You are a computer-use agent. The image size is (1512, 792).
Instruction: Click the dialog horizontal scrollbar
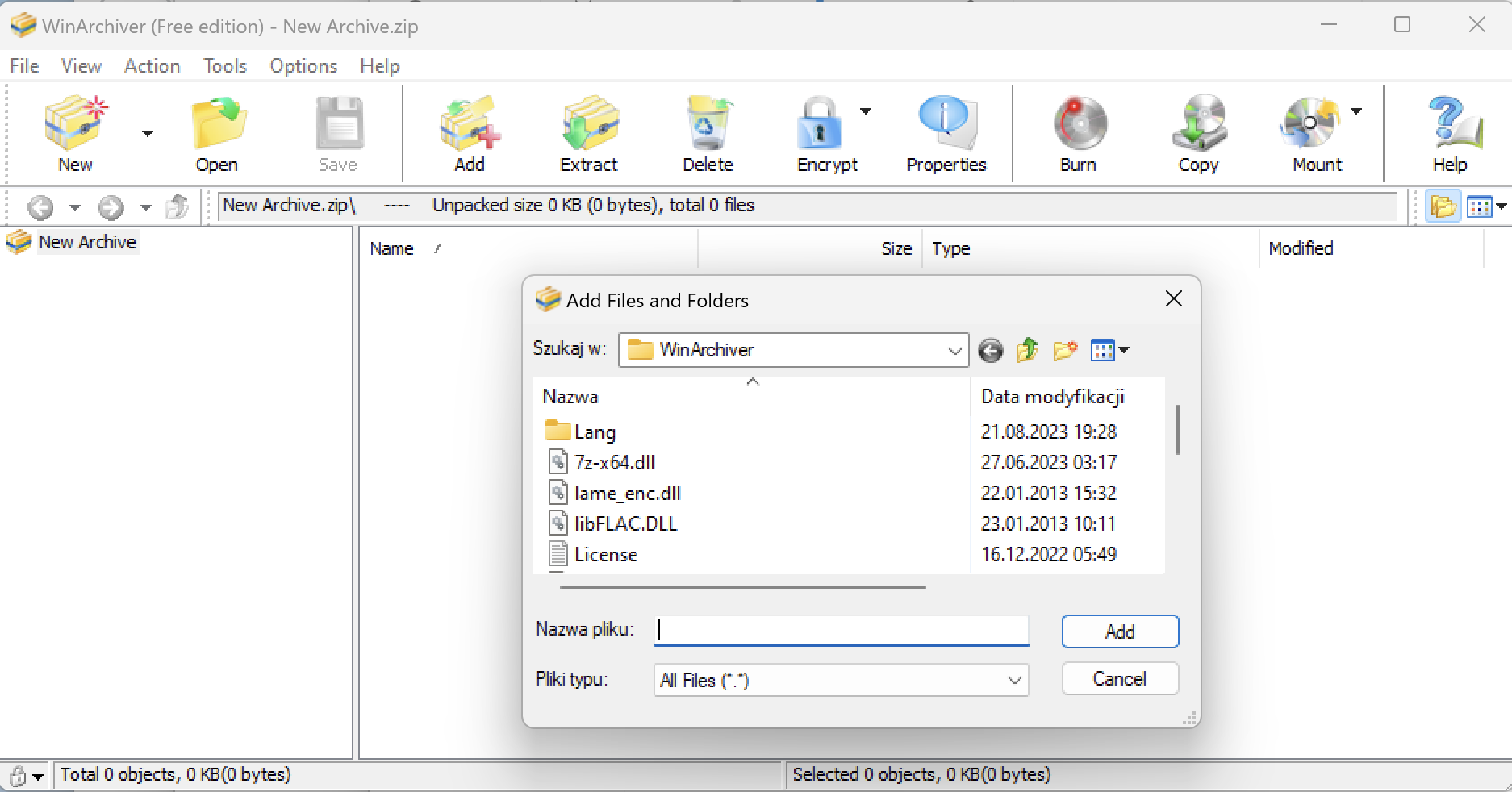click(x=742, y=587)
